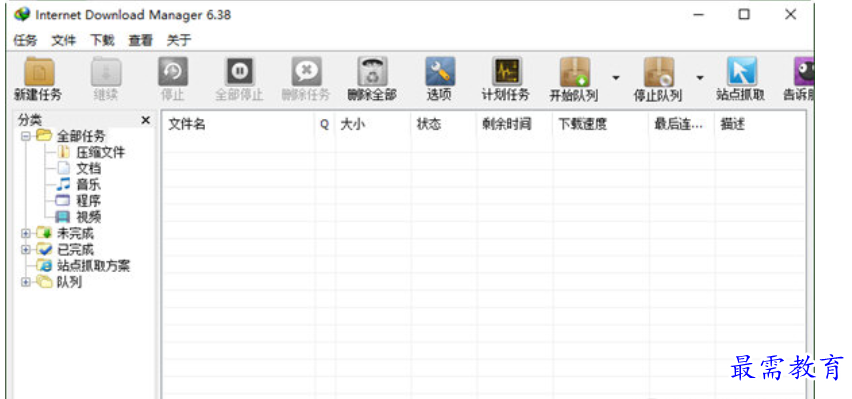Select the 文档 category
The height and width of the screenshot is (399, 852).
pyautogui.click(x=78, y=169)
